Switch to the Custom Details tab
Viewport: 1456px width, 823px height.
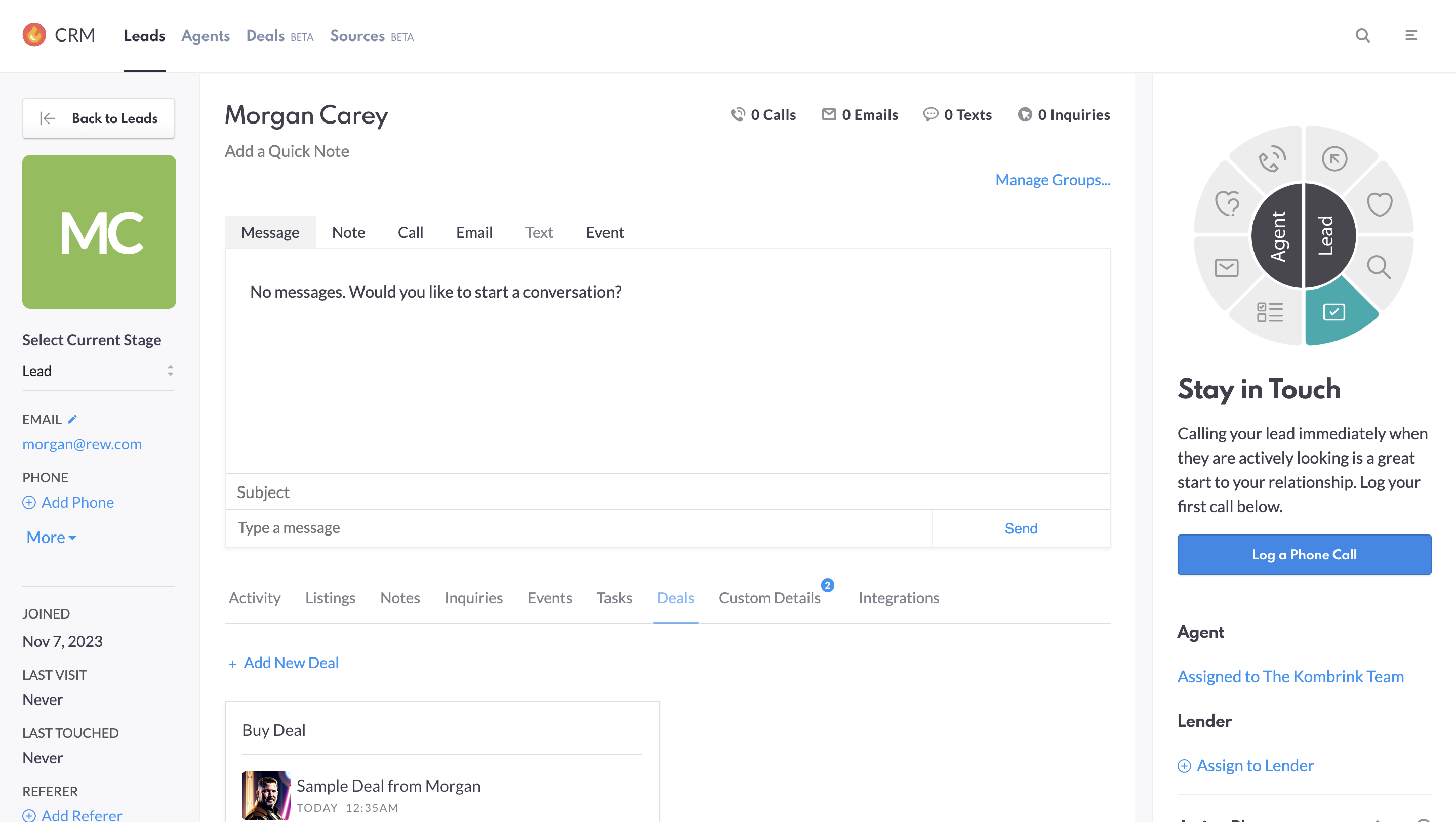point(770,597)
